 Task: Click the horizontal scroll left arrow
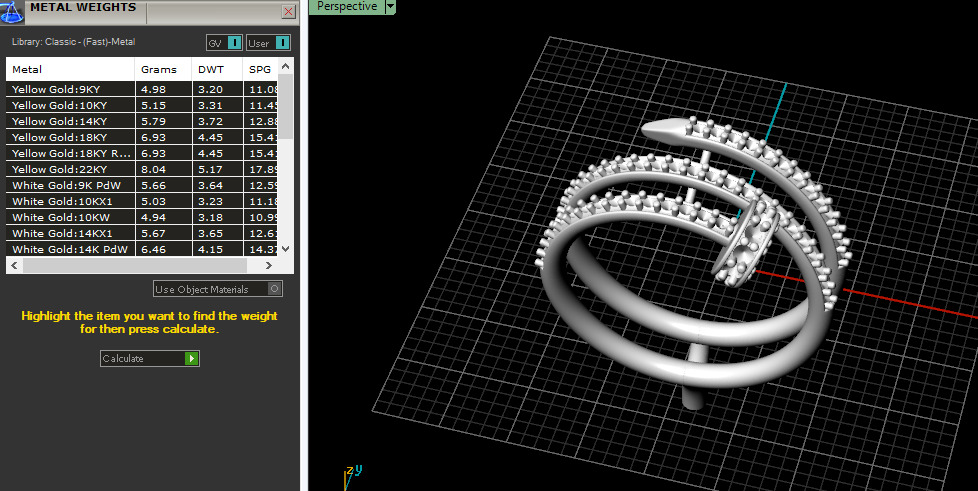click(x=14, y=265)
